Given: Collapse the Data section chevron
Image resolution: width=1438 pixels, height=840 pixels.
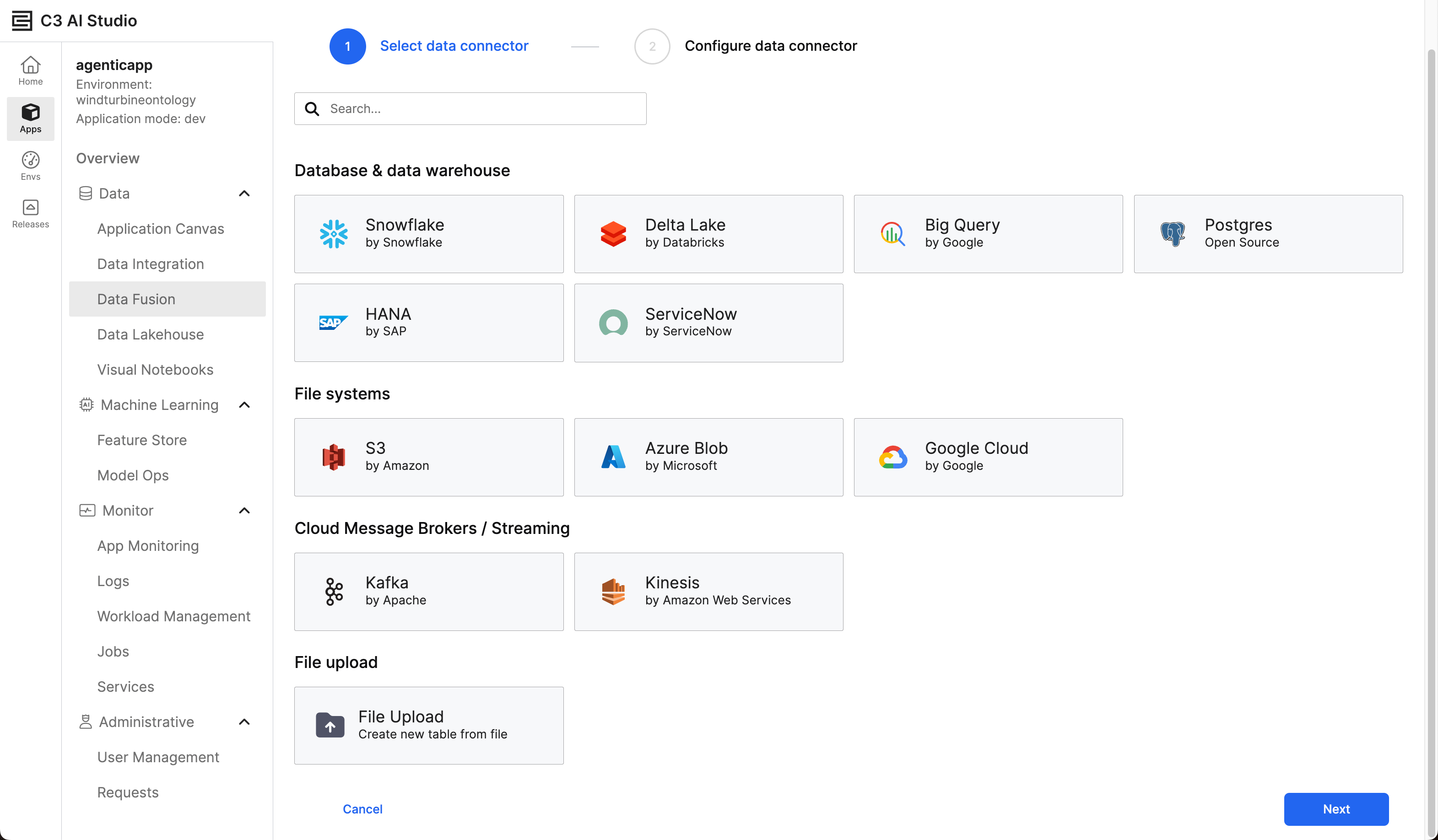Looking at the screenshot, I should (244, 194).
